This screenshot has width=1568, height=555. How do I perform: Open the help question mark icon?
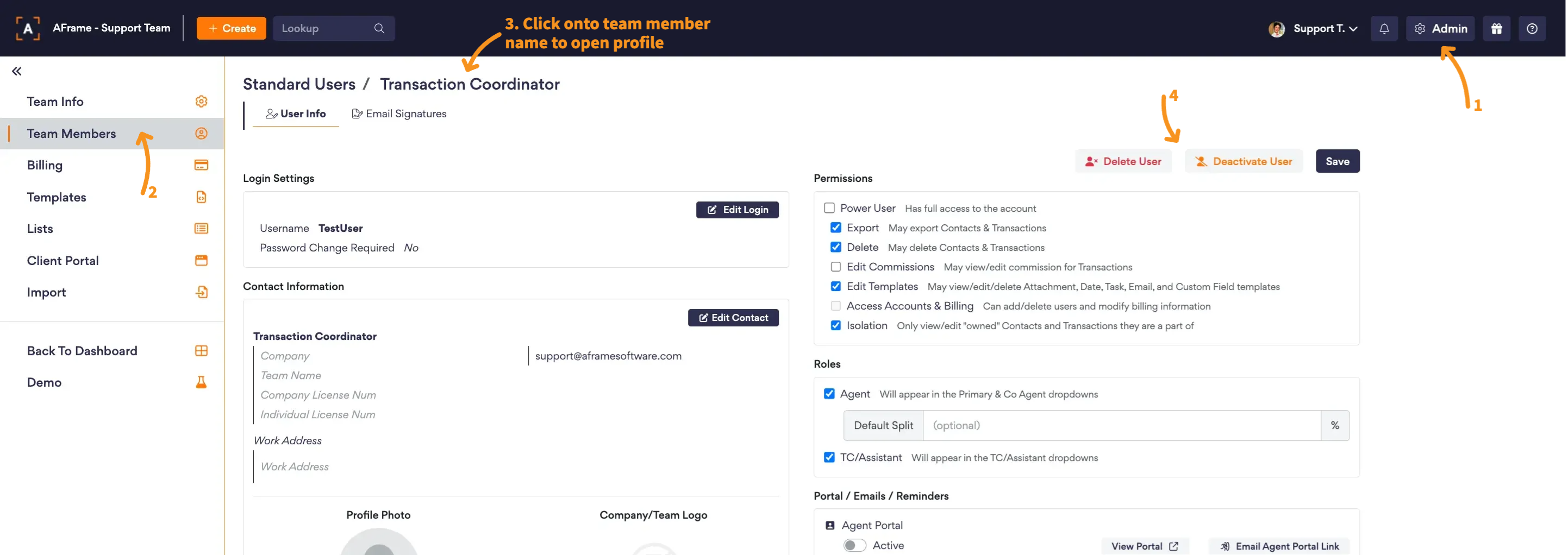coord(1532,29)
